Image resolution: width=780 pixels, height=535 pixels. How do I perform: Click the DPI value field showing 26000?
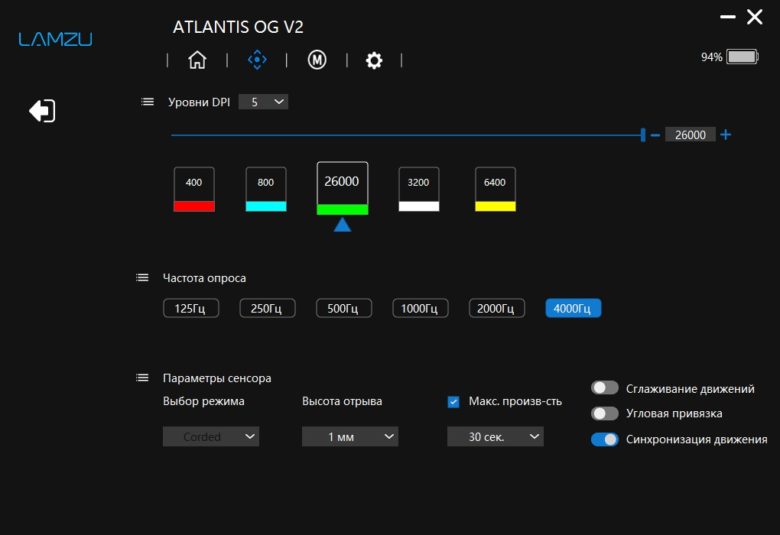[x=690, y=135]
